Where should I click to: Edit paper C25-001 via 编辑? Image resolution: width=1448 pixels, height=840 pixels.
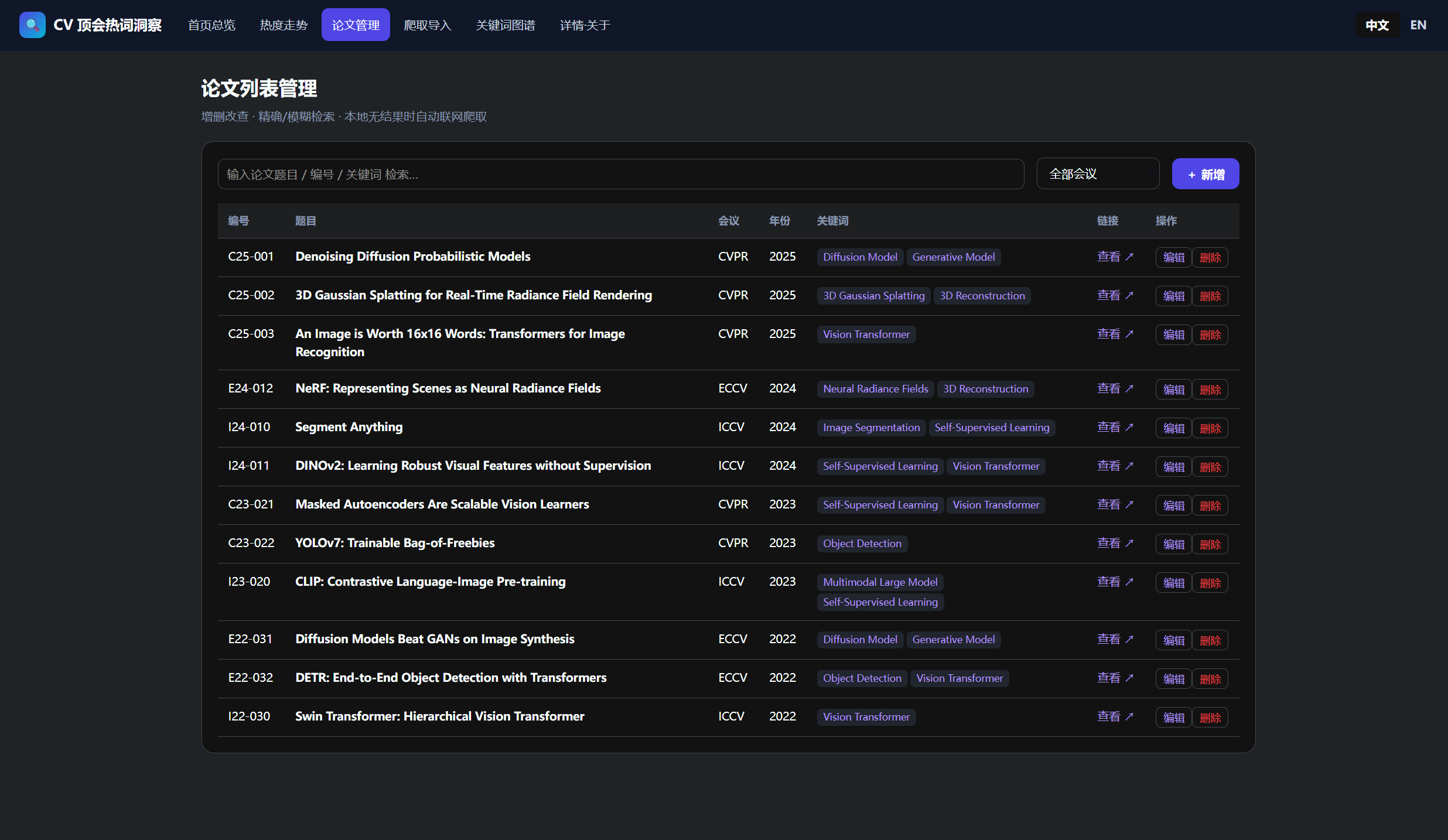tap(1173, 258)
